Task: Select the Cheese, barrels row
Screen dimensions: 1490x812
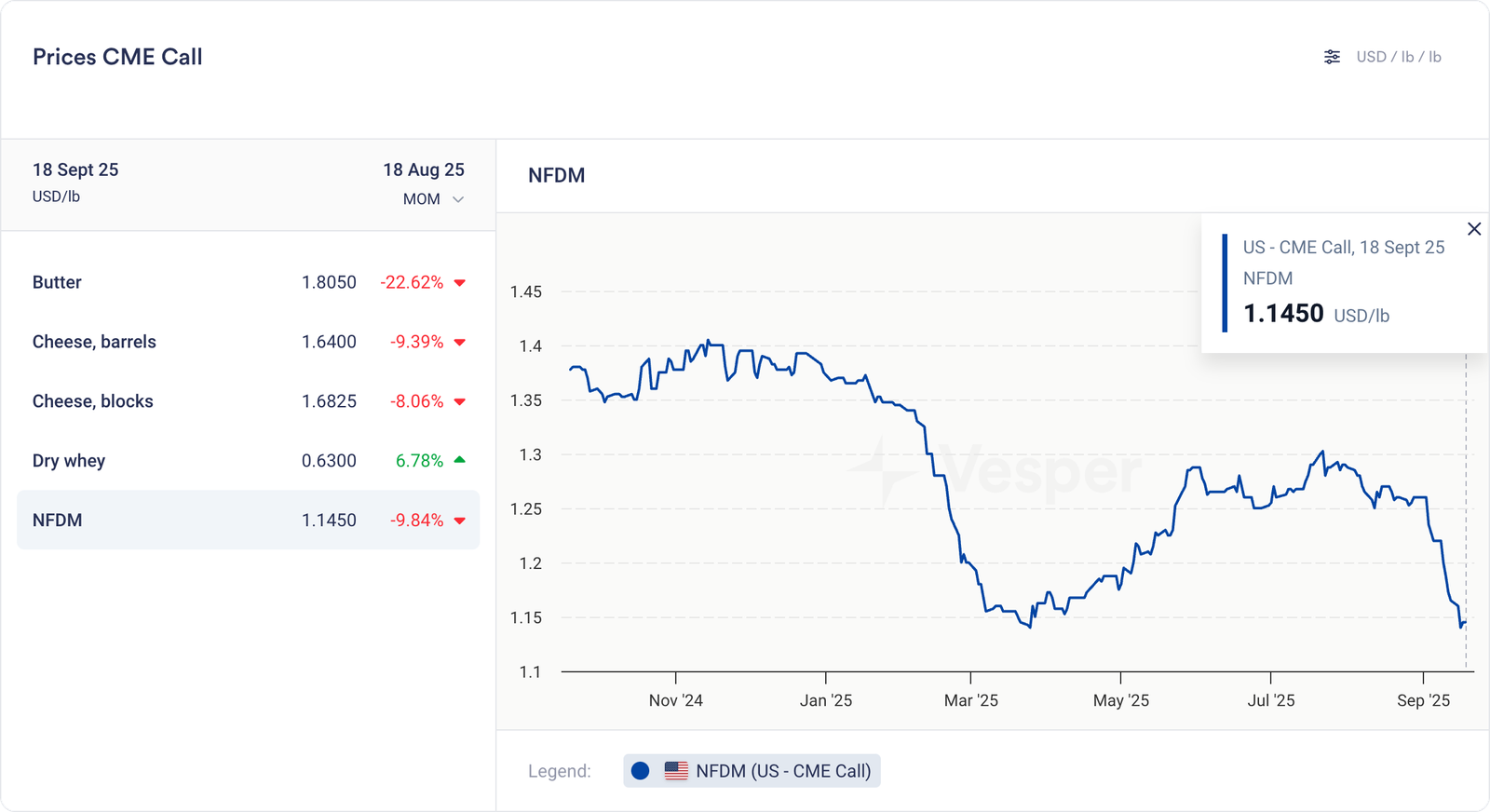Action: tap(248, 342)
